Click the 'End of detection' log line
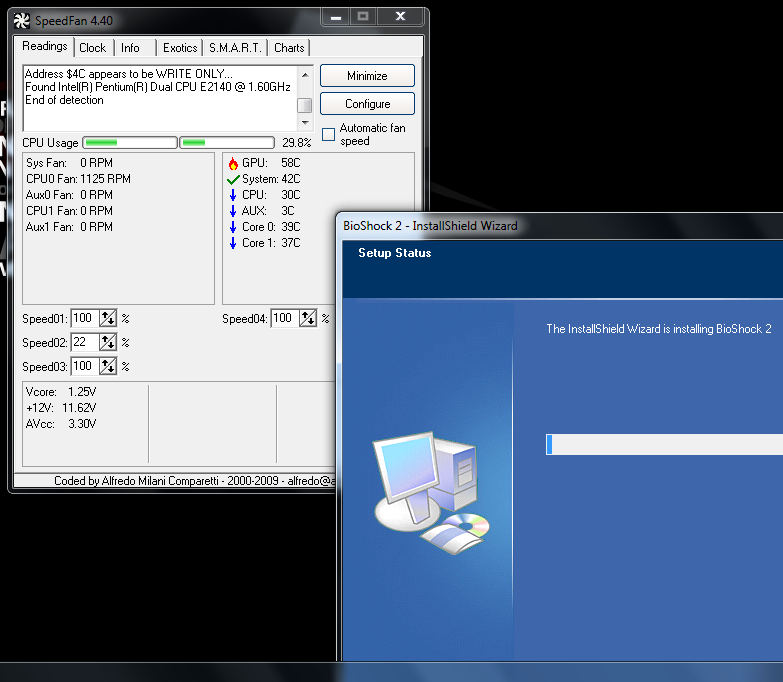783x682 pixels. point(64,100)
